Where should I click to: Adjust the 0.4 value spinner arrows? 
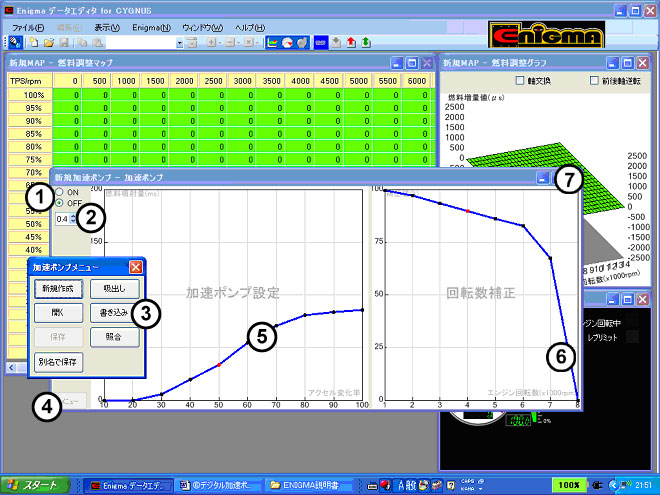point(73,219)
